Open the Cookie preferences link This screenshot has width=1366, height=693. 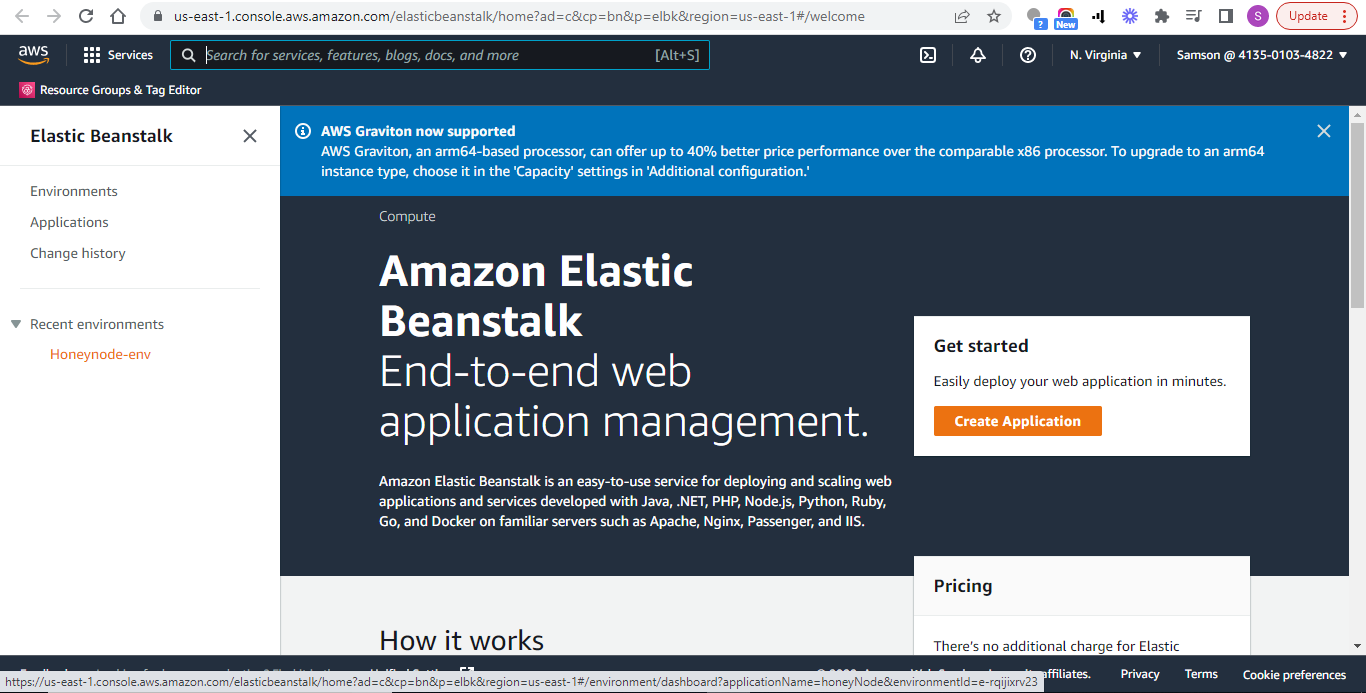(1294, 675)
